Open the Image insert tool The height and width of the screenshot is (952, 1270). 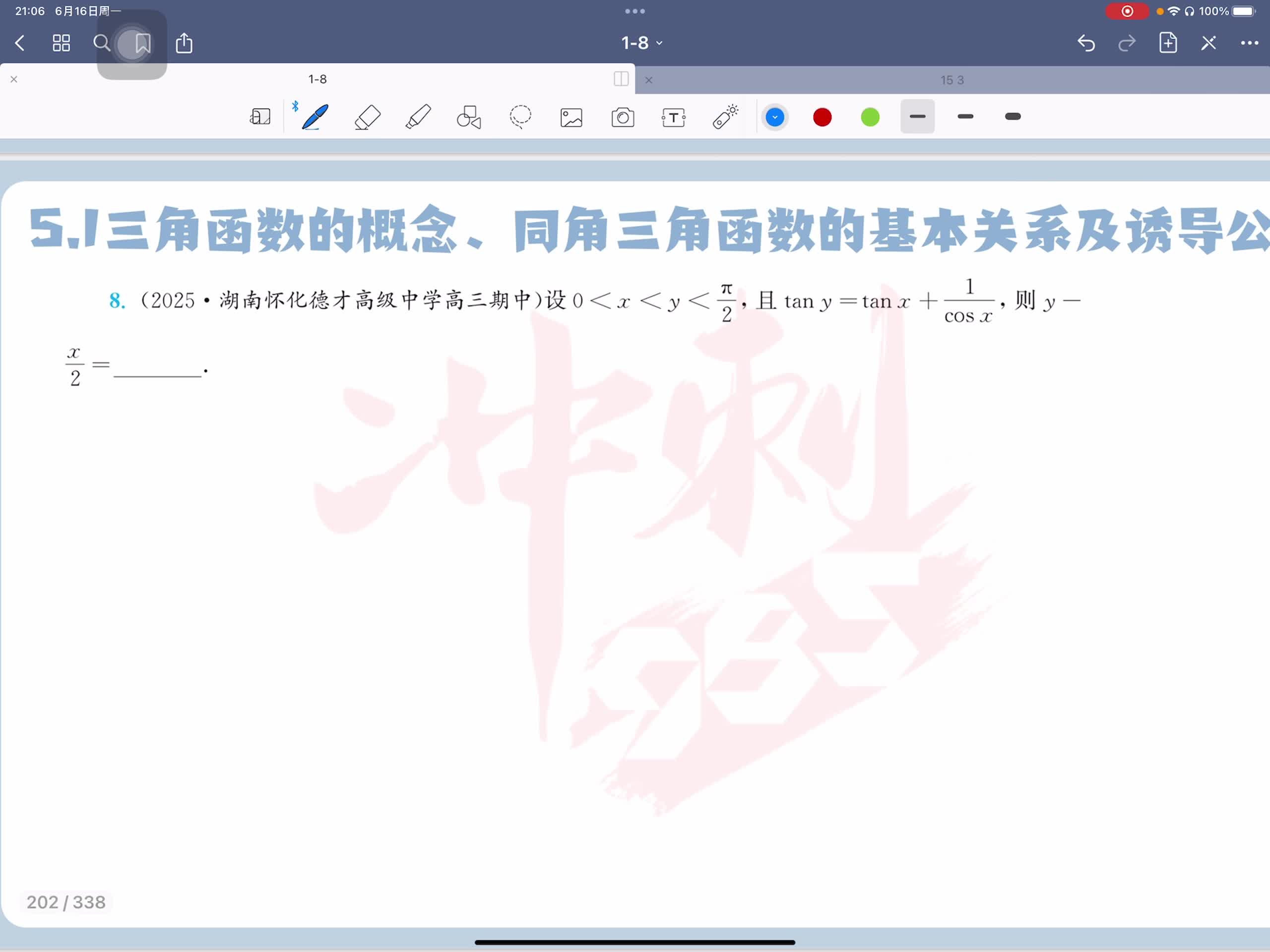[571, 118]
